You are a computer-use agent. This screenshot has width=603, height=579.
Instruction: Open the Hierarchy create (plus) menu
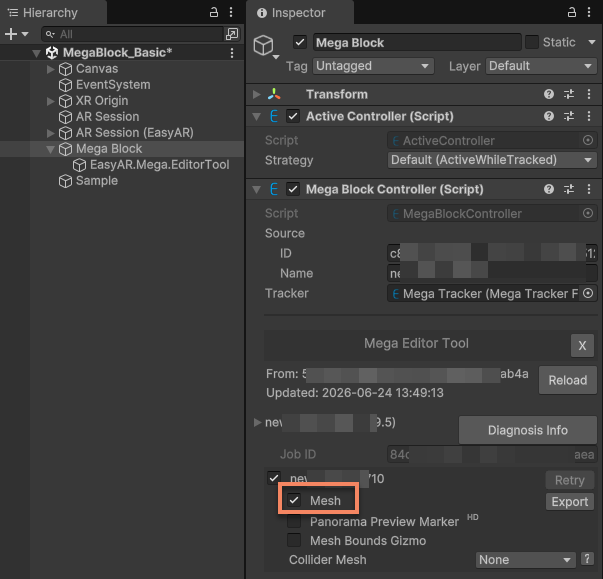pos(16,34)
